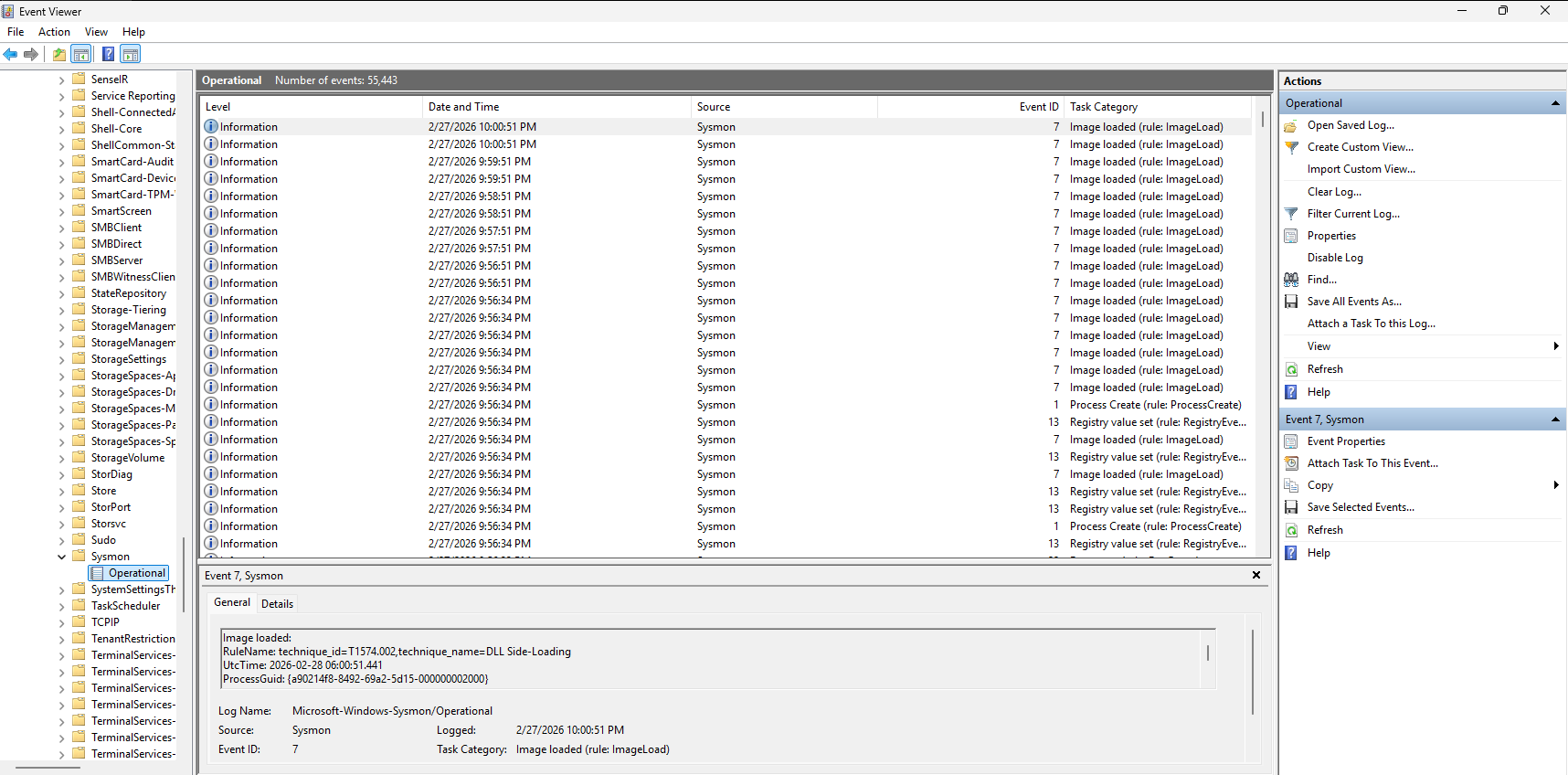Click the RuleName line in event description
Screen dimensions: 1568x775
tap(397, 652)
